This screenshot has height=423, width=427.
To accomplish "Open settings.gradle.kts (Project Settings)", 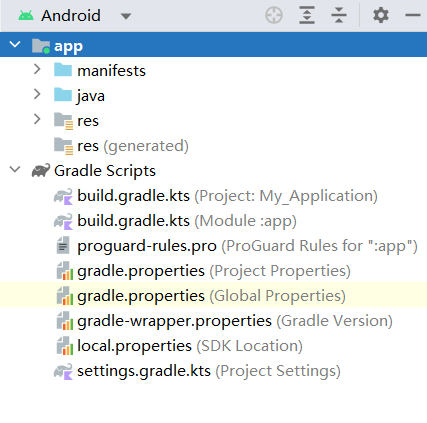I will point(209,371).
